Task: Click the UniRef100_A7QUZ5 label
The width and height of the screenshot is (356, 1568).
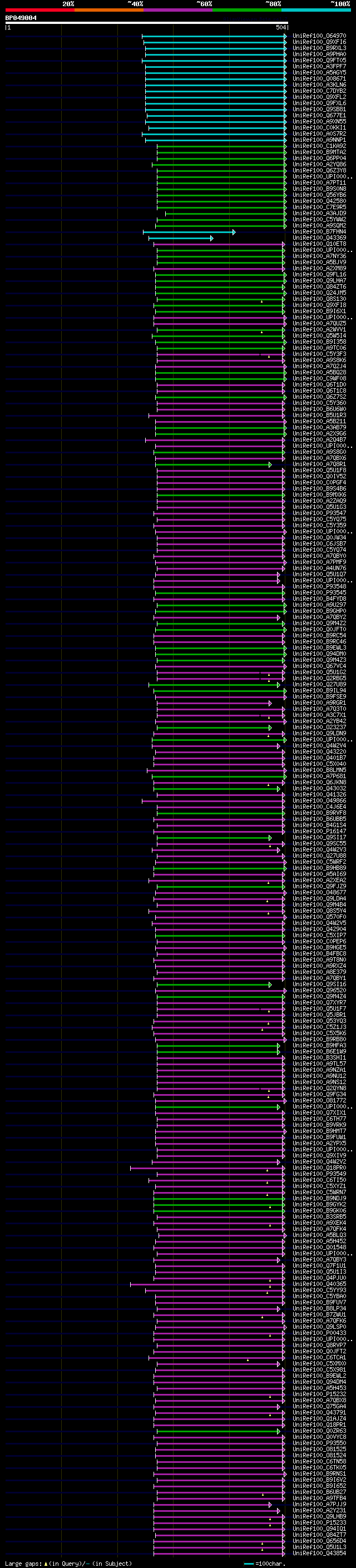Action: point(319,323)
